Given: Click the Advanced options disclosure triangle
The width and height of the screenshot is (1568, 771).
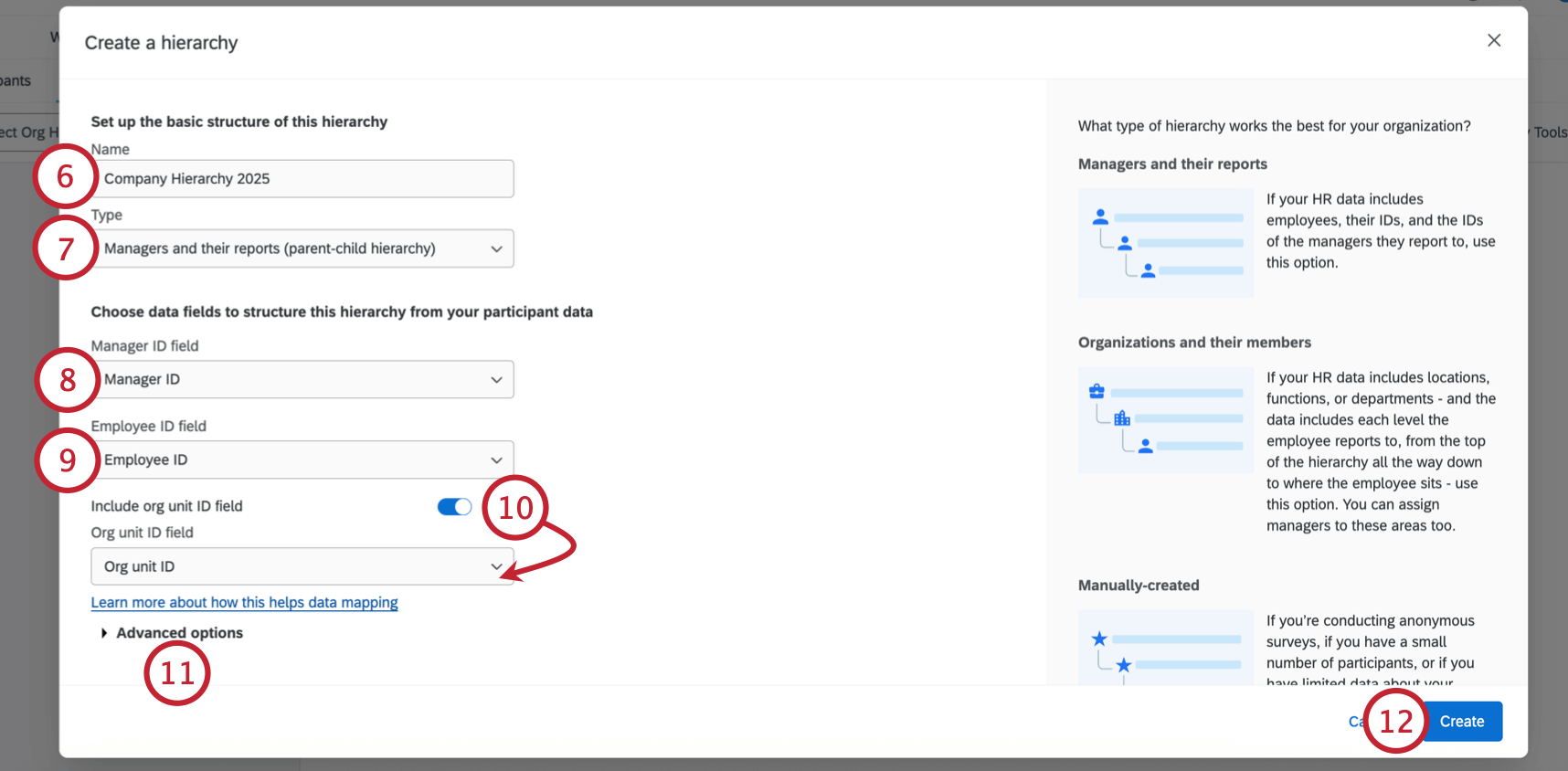Looking at the screenshot, I should pos(104,633).
